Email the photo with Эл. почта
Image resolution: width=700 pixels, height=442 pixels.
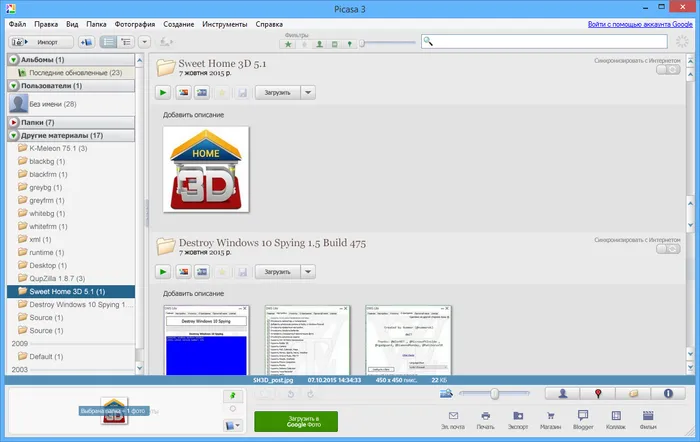pyautogui.click(x=453, y=420)
